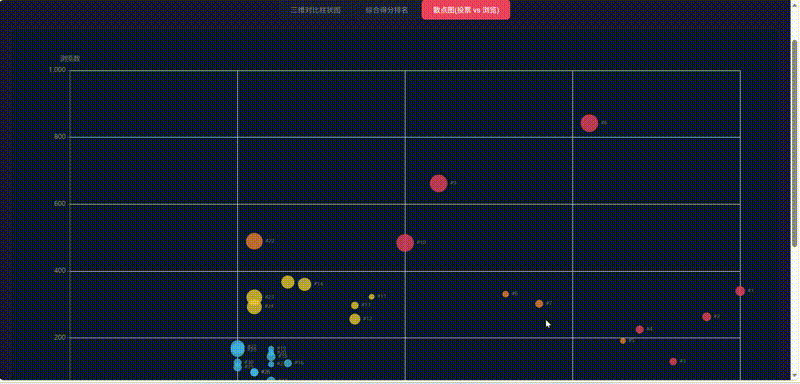
Task: Click the red dot labeled #2
Action: click(707, 317)
